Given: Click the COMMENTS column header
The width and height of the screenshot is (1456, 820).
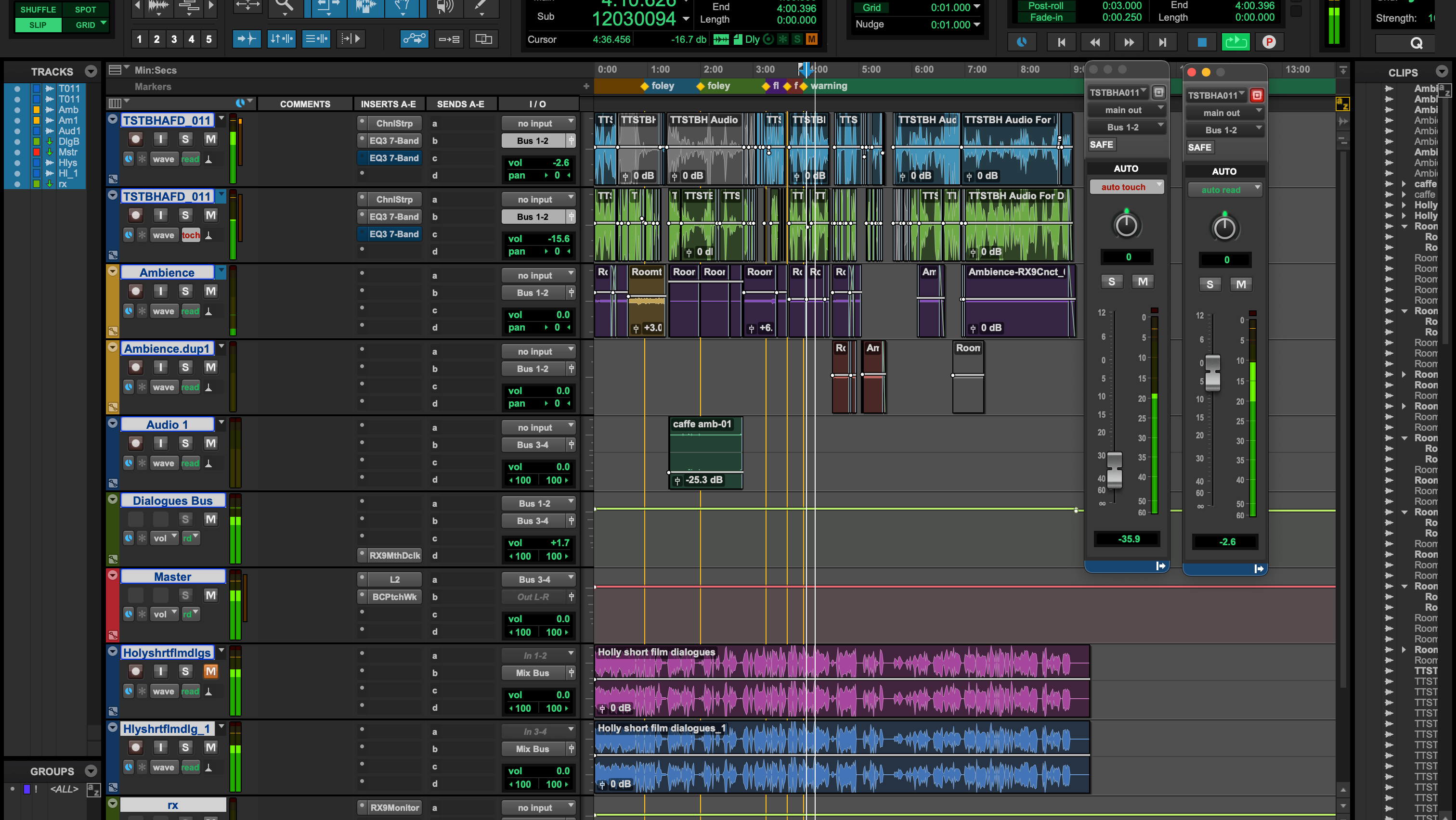Looking at the screenshot, I should (305, 104).
